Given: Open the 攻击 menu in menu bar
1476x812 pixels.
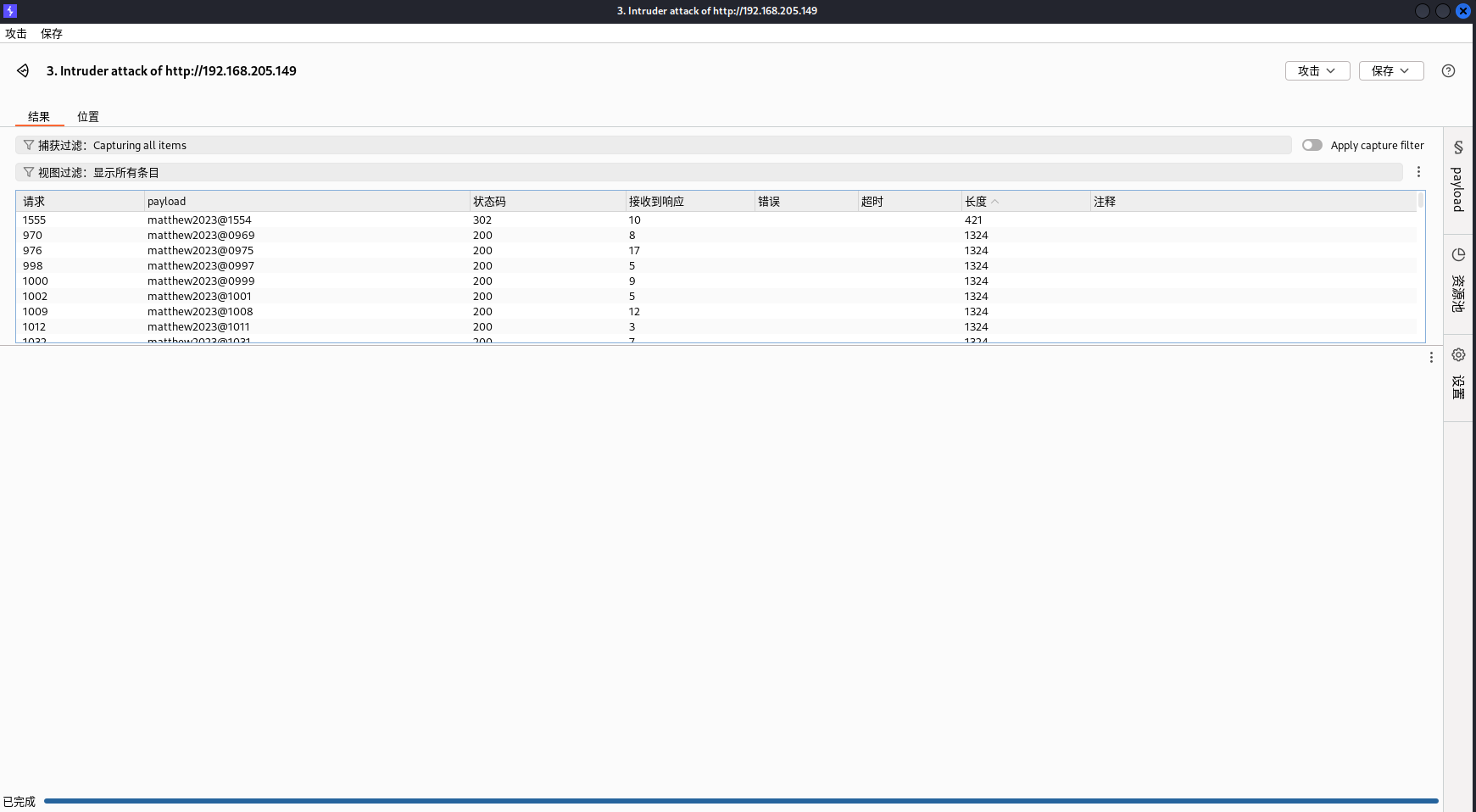Looking at the screenshot, I should click(16, 34).
